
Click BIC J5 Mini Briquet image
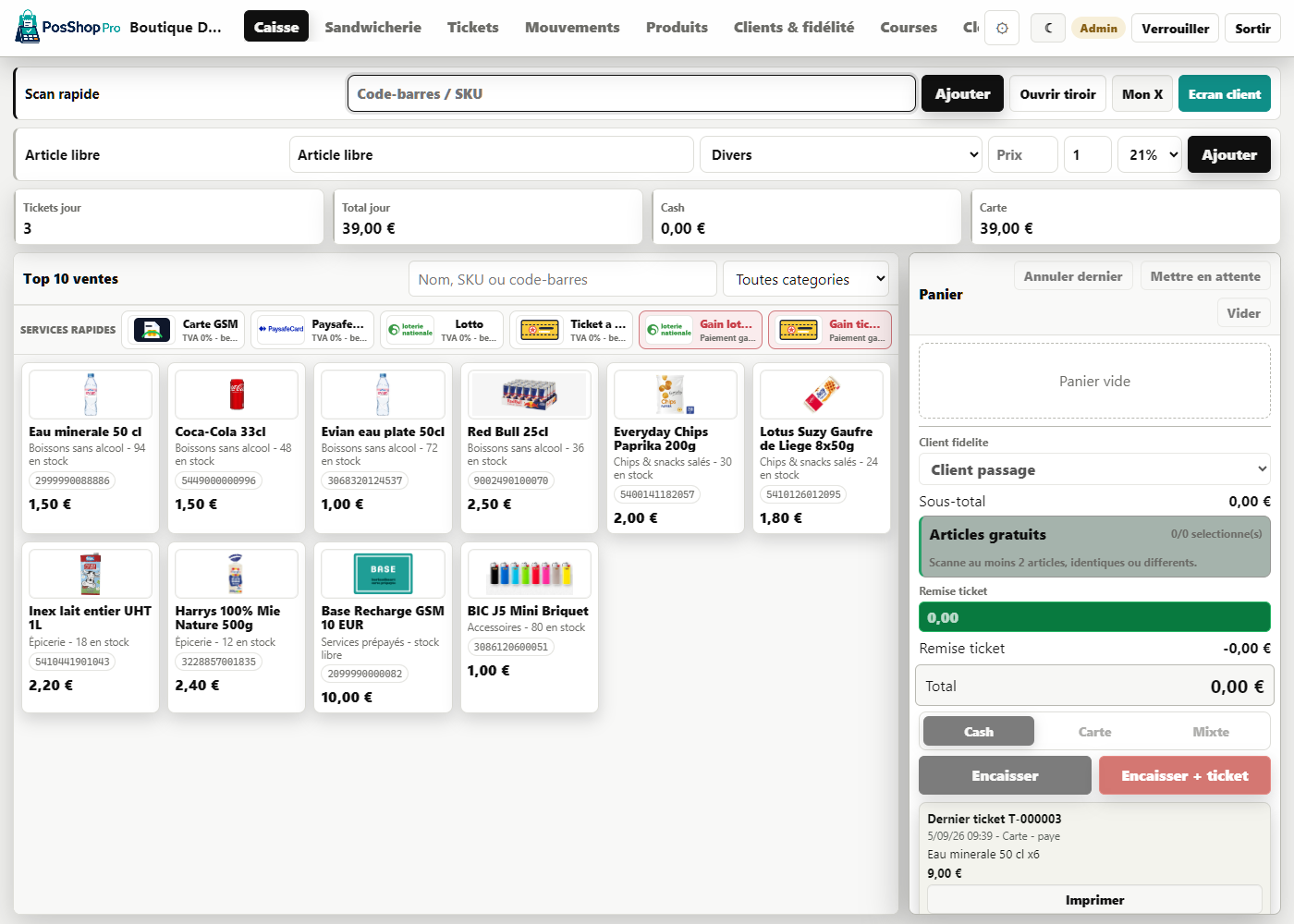[x=529, y=574]
